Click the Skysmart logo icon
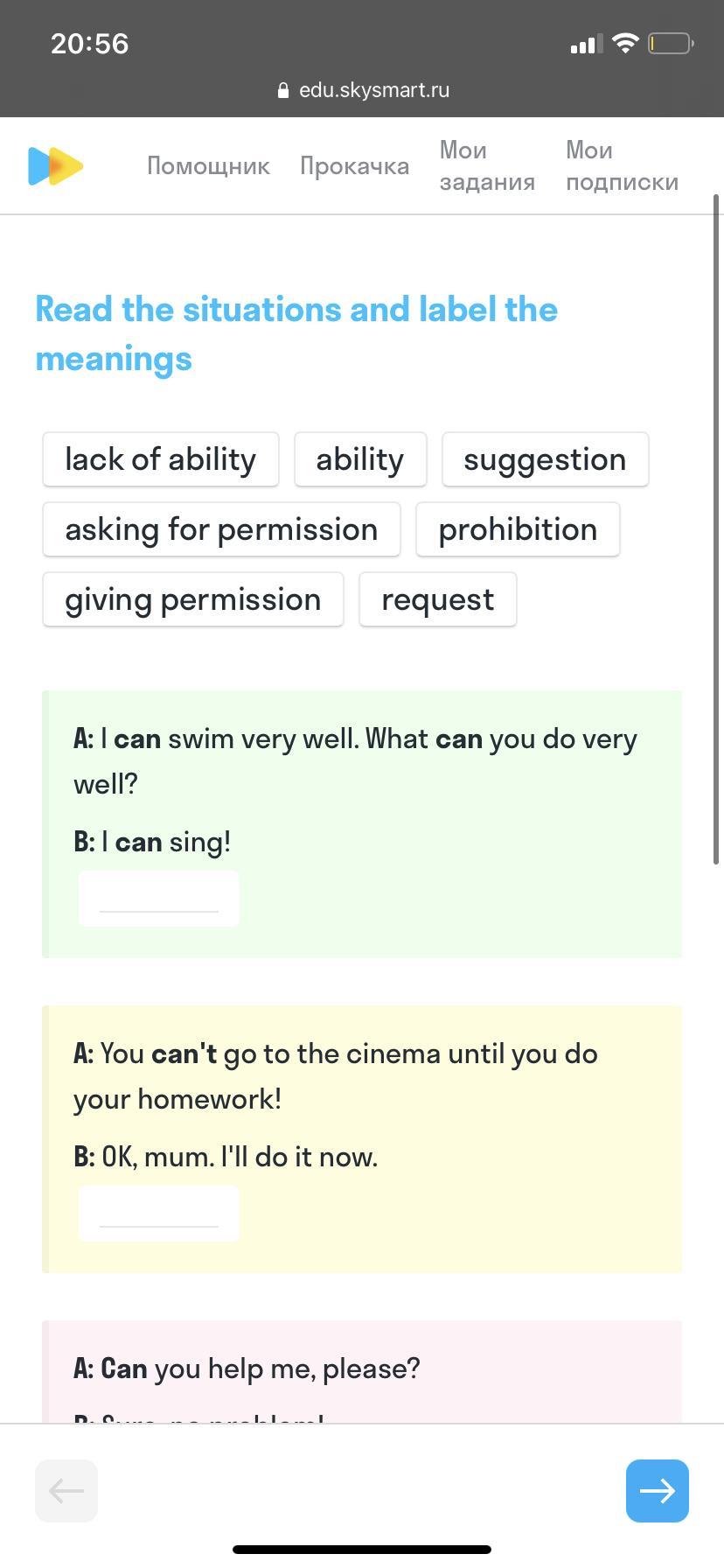This screenshot has height=1568, width=724. pyautogui.click(x=55, y=166)
